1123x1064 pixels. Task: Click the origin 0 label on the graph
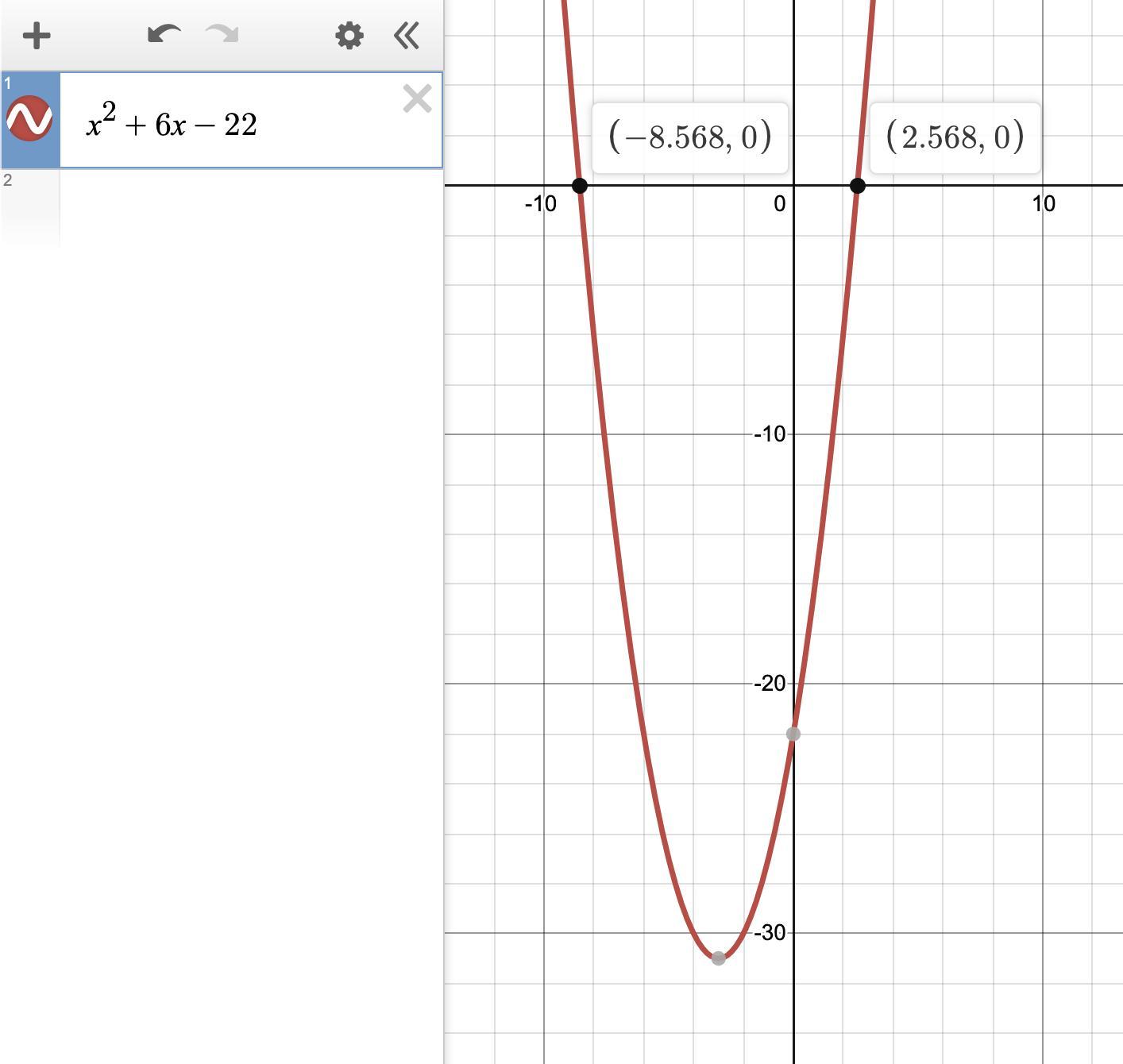tap(779, 204)
